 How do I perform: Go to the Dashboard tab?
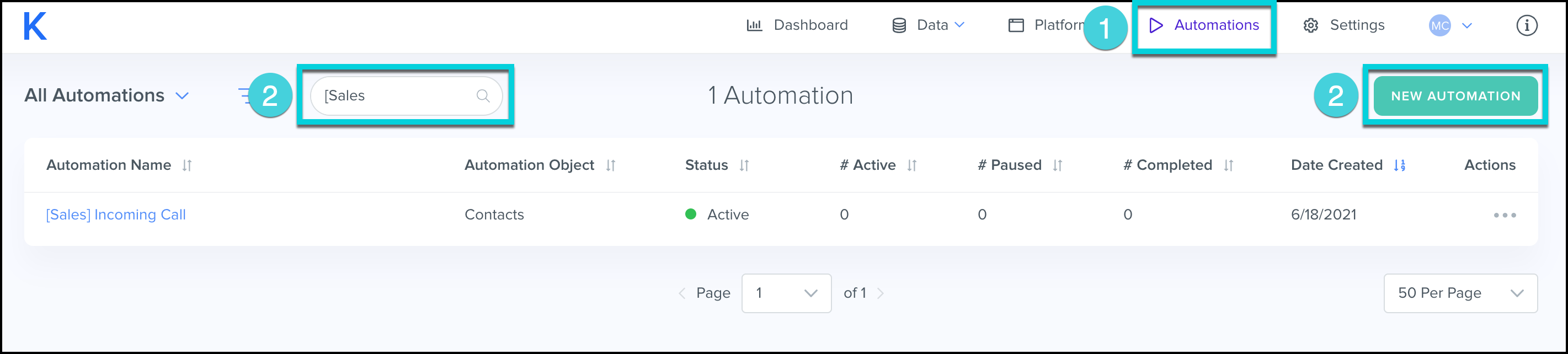pyautogui.click(x=797, y=25)
